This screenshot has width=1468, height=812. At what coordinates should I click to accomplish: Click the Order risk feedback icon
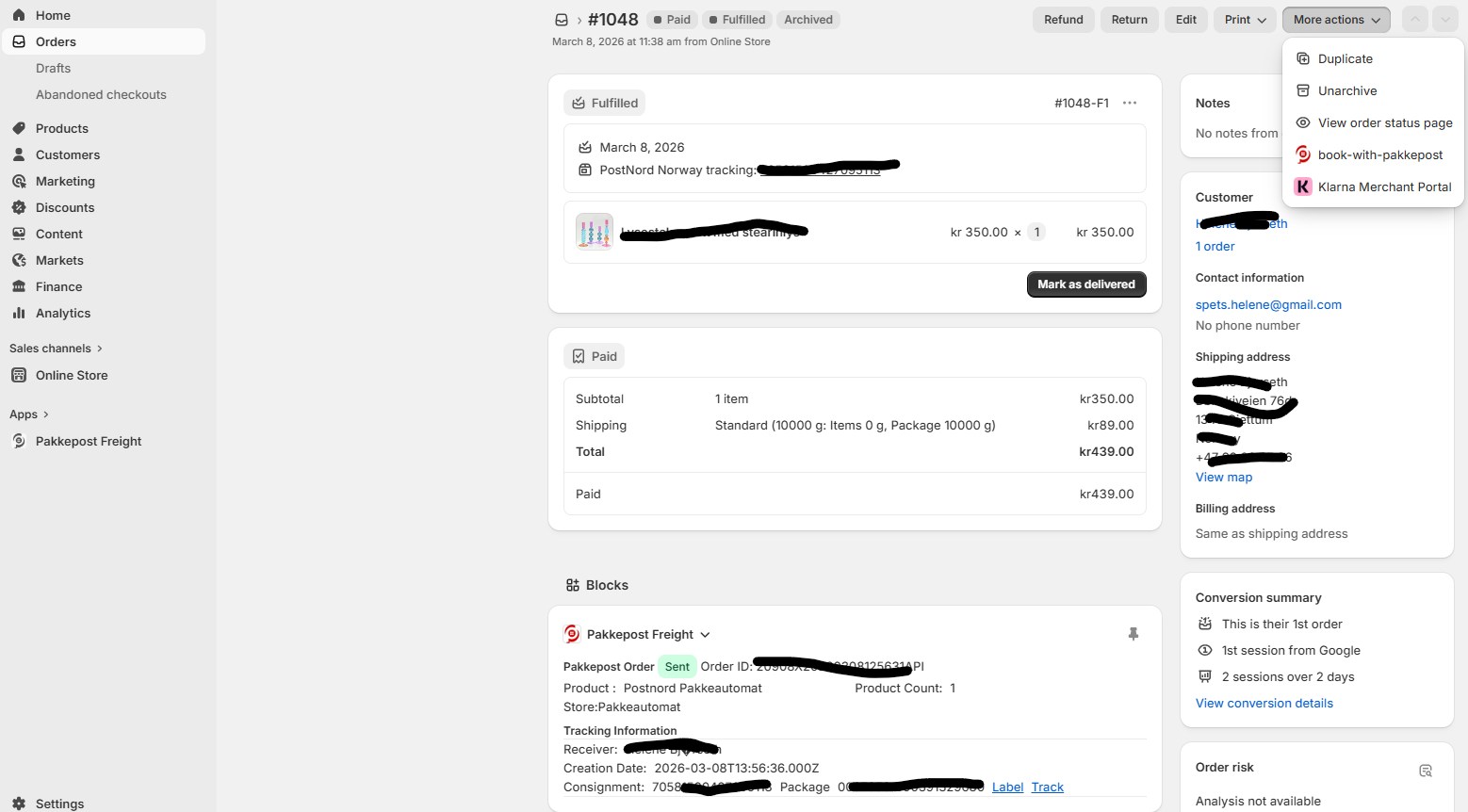(x=1426, y=771)
